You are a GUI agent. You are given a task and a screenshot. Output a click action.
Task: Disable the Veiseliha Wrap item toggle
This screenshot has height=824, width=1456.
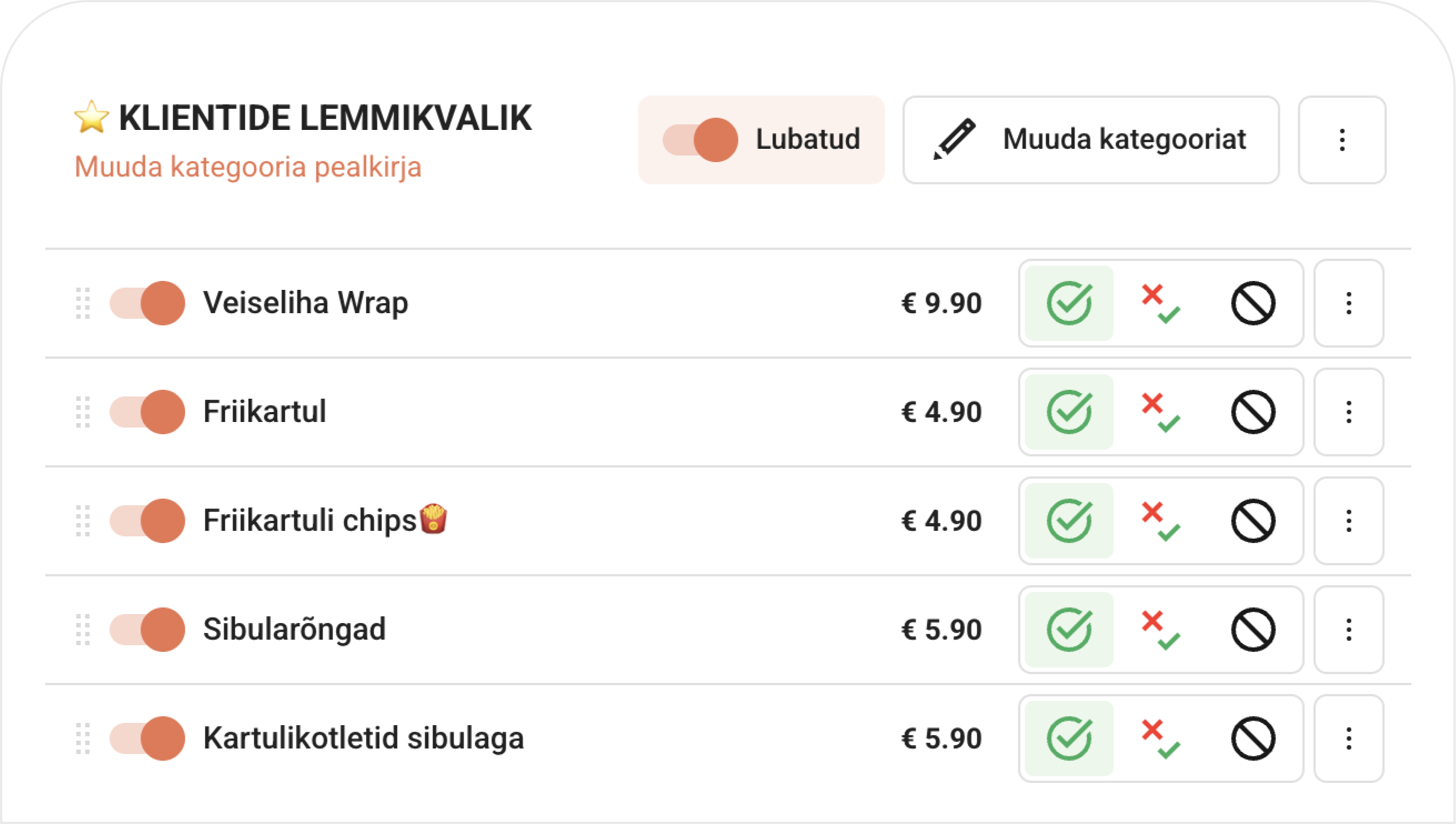pyautogui.click(x=147, y=303)
